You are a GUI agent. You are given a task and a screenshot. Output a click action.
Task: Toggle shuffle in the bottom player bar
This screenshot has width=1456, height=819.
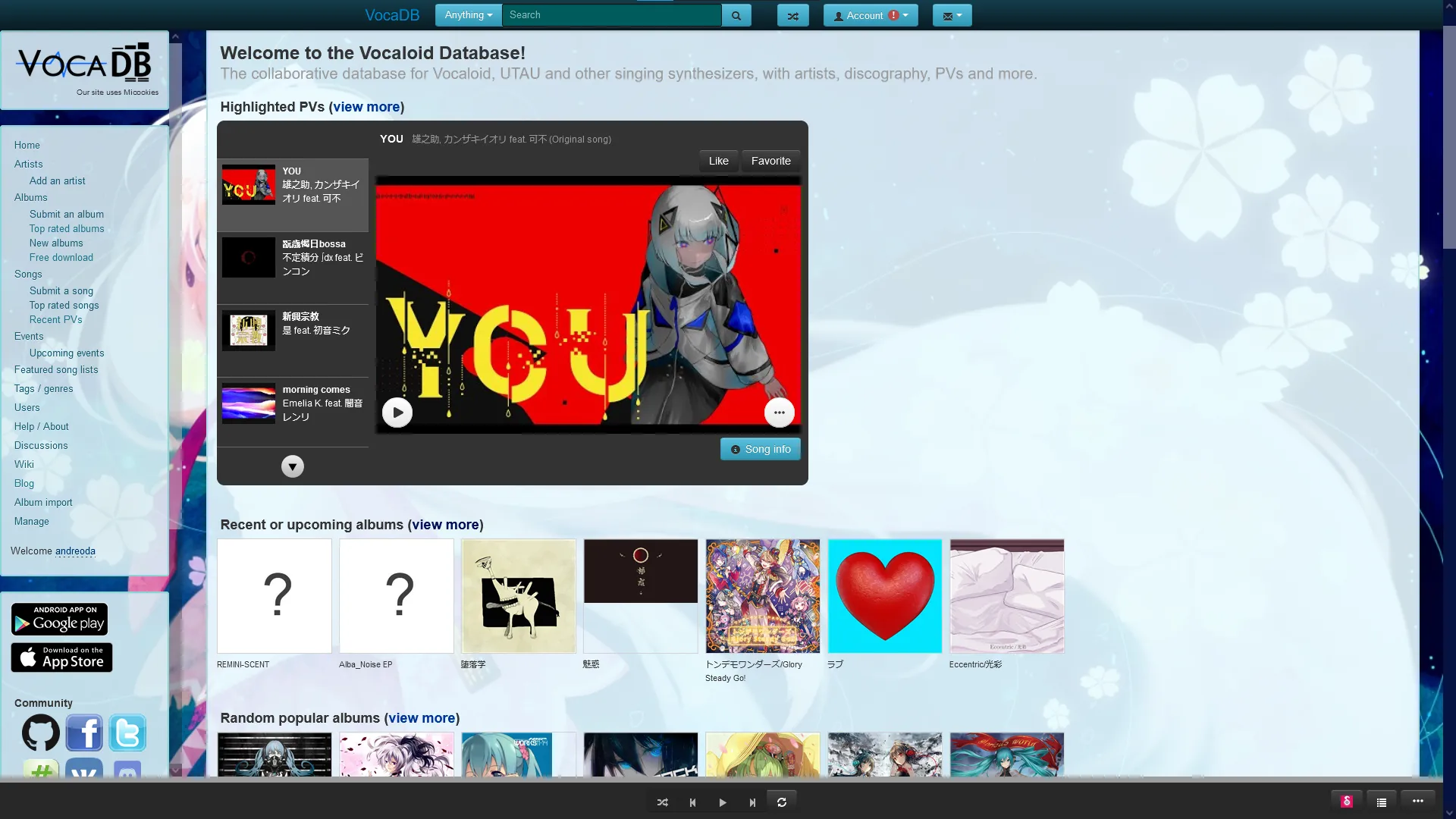point(662,802)
